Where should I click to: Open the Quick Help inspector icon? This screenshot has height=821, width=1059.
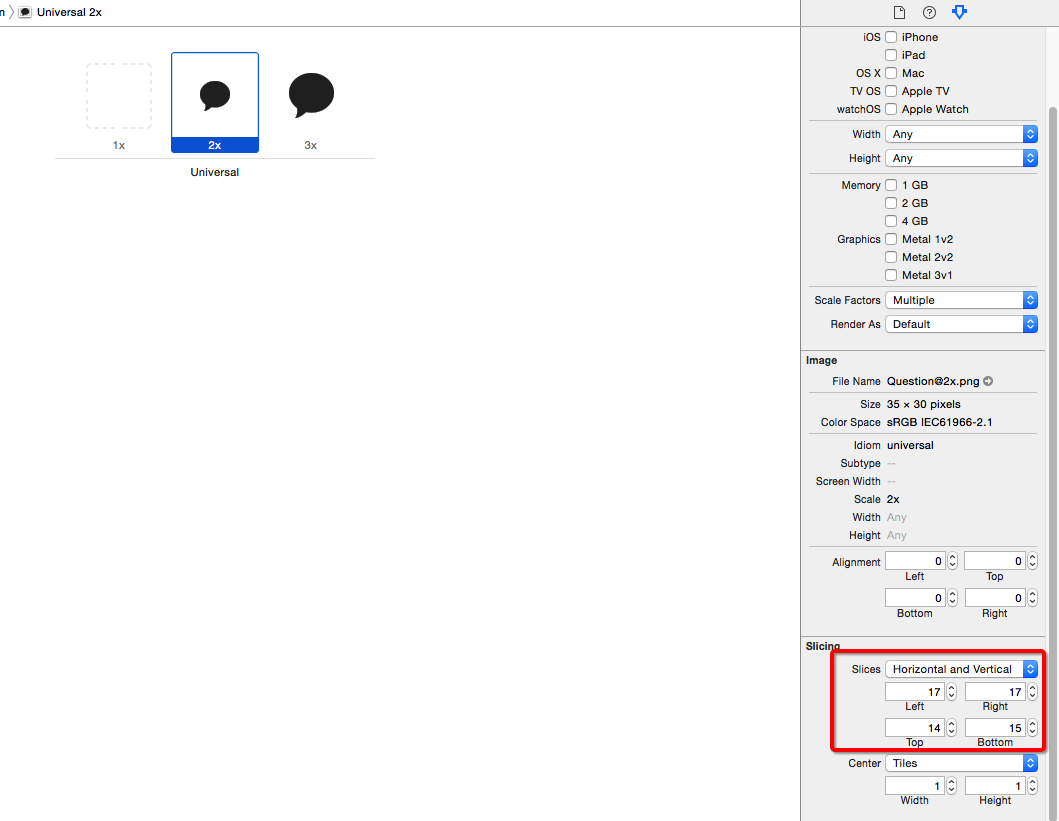pos(929,12)
